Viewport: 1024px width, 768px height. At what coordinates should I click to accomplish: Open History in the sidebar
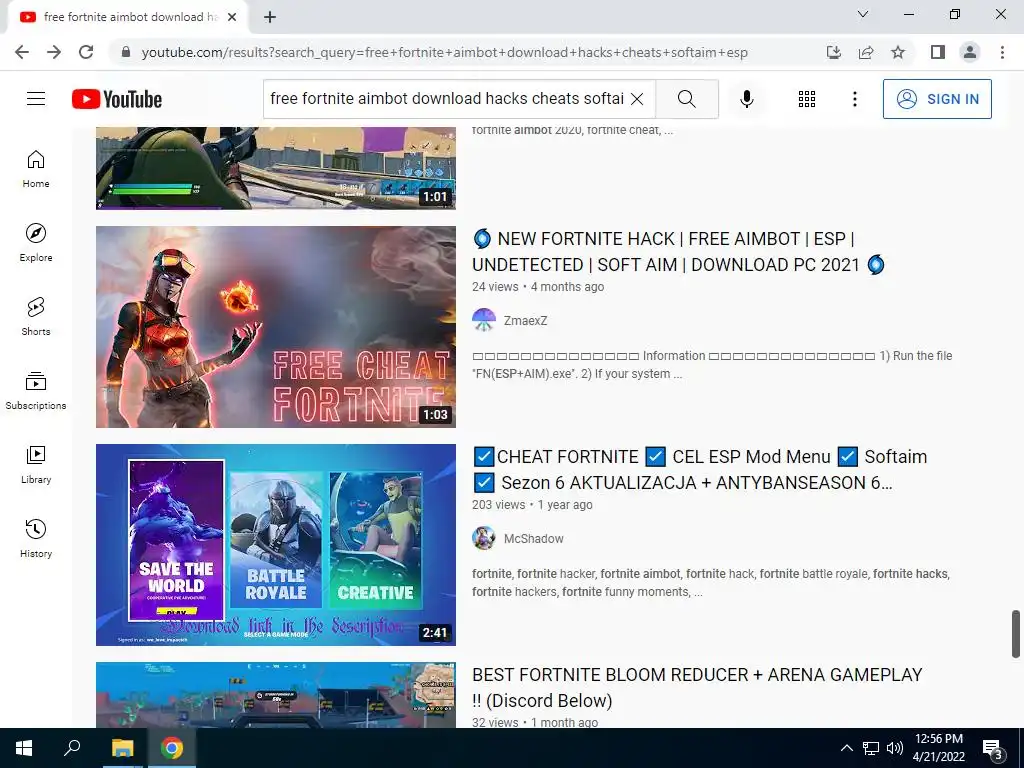[36, 538]
